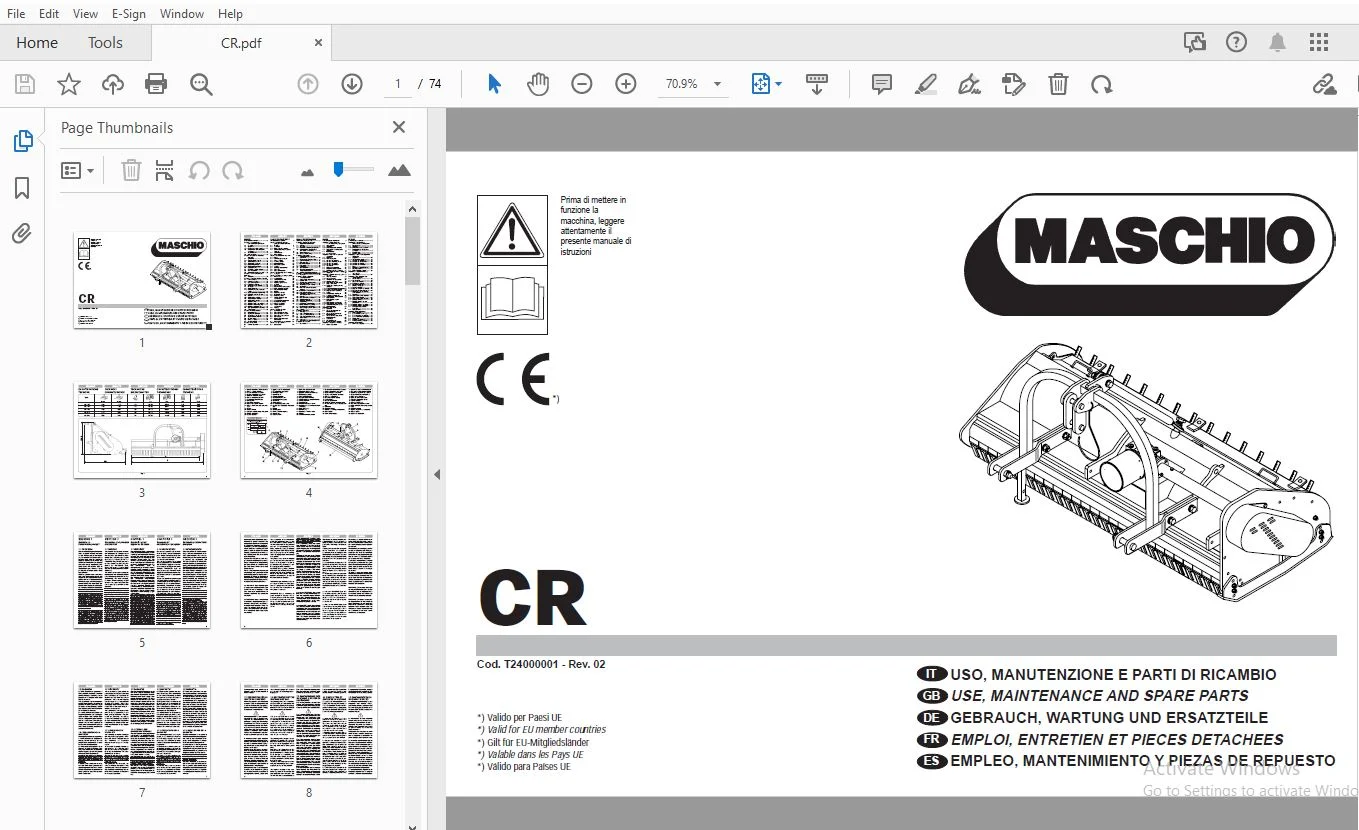Activate the hand pan tool
This screenshot has height=830, width=1359.
click(x=538, y=85)
